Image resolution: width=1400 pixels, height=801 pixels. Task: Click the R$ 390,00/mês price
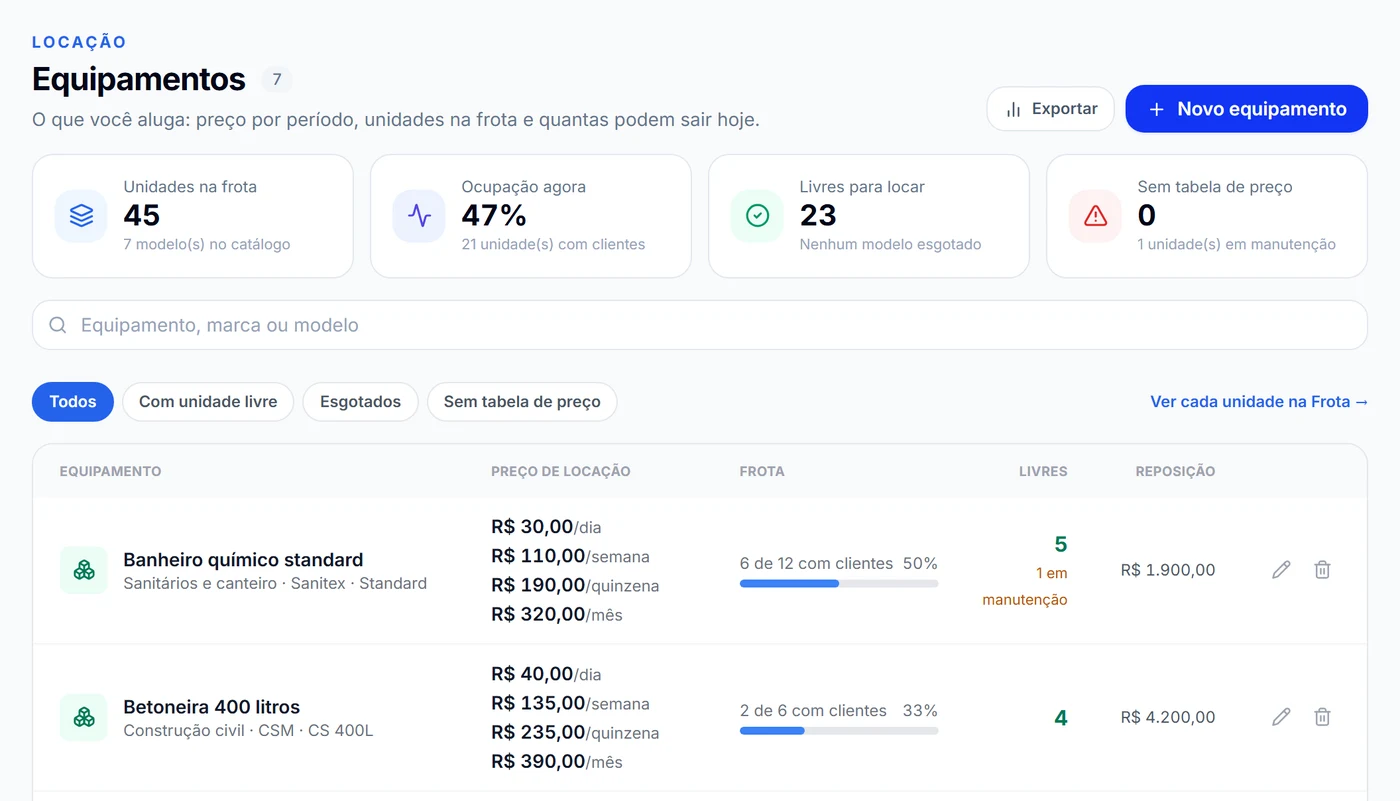click(x=557, y=761)
